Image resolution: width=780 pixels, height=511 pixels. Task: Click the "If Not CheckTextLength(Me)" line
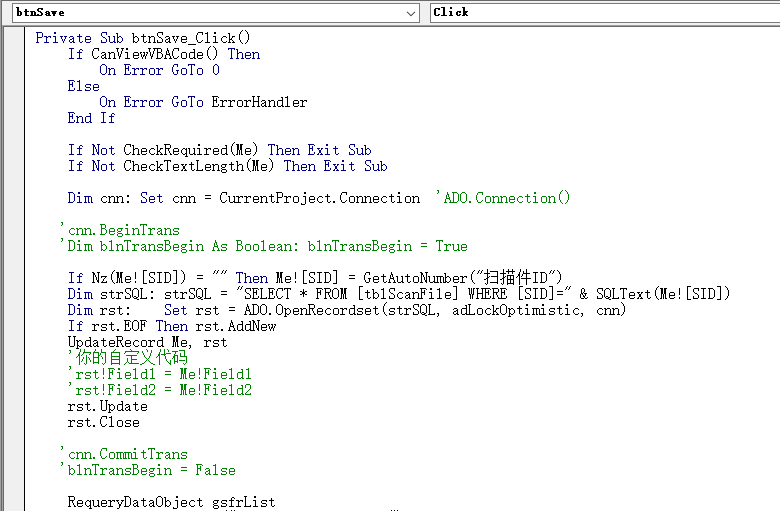pyautogui.click(x=227, y=166)
